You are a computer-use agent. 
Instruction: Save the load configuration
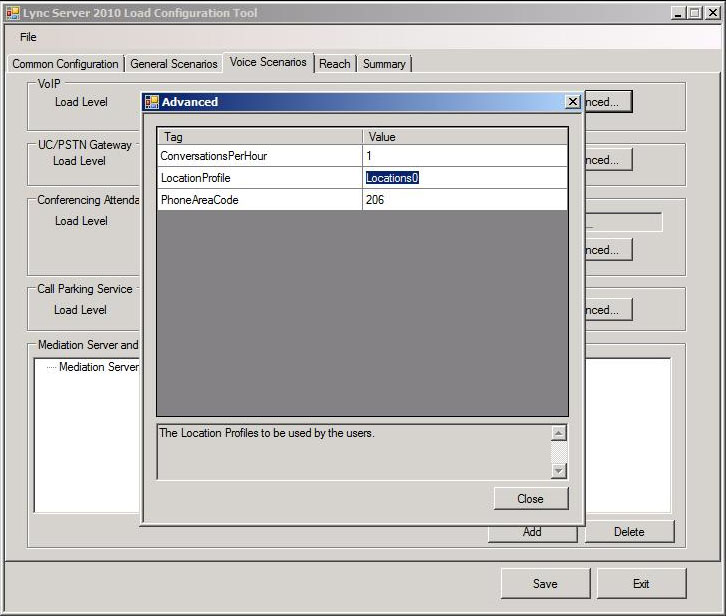(x=545, y=584)
